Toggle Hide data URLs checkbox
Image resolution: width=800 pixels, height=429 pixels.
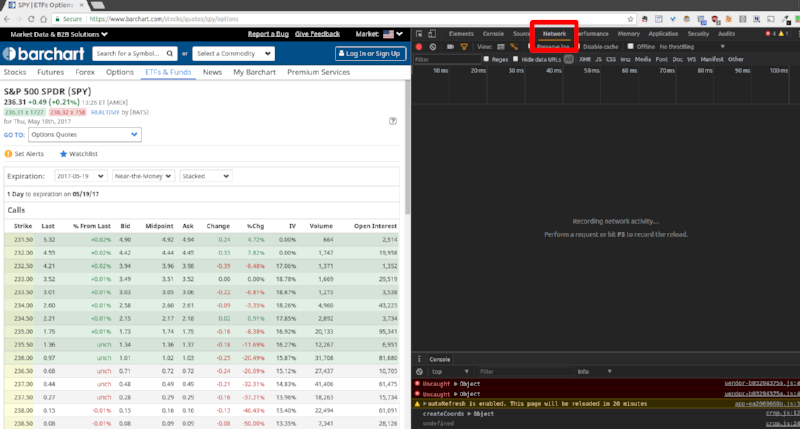[x=516, y=59]
